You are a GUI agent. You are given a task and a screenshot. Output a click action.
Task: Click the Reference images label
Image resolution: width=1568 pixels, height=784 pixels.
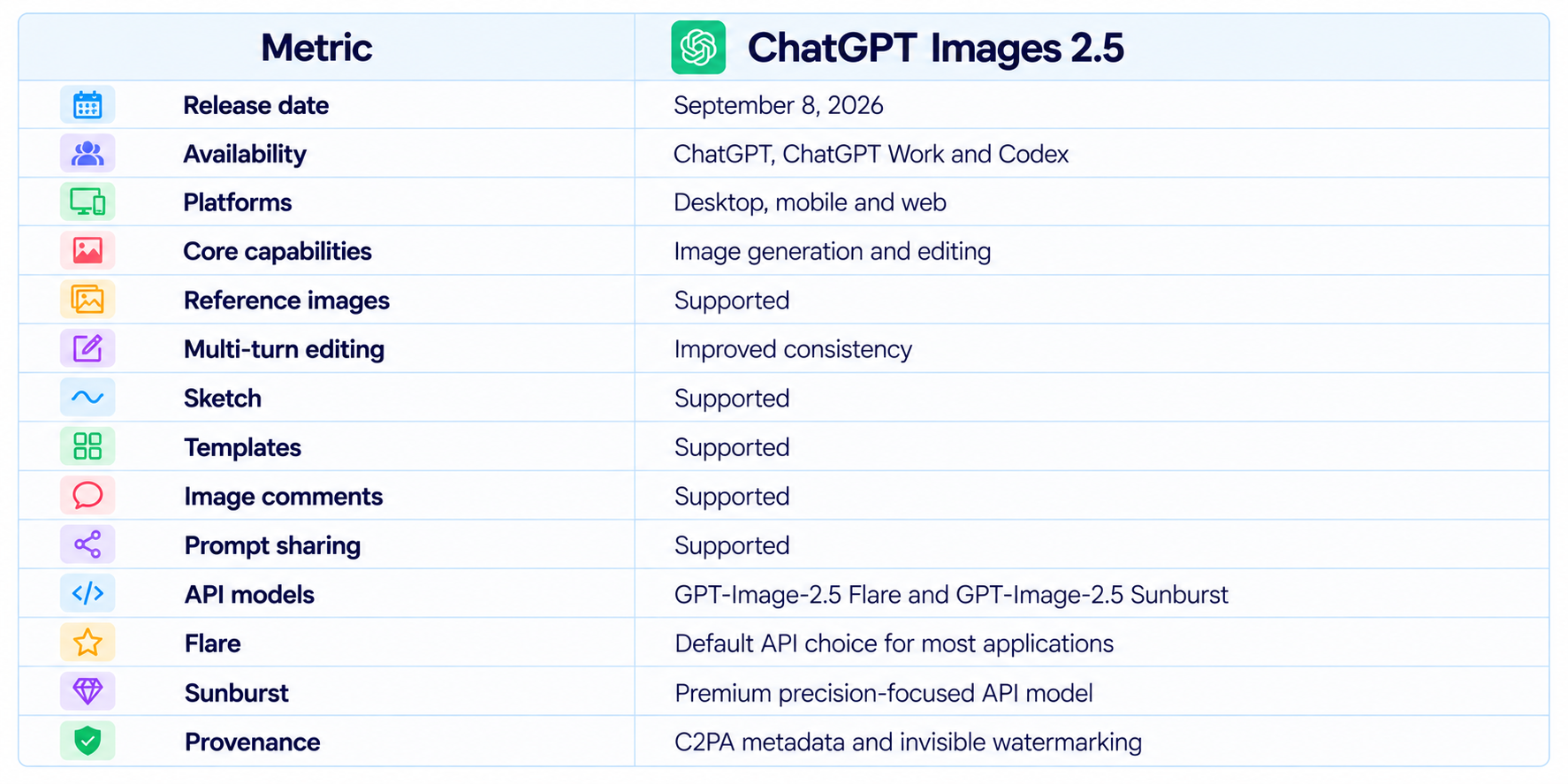click(x=286, y=301)
